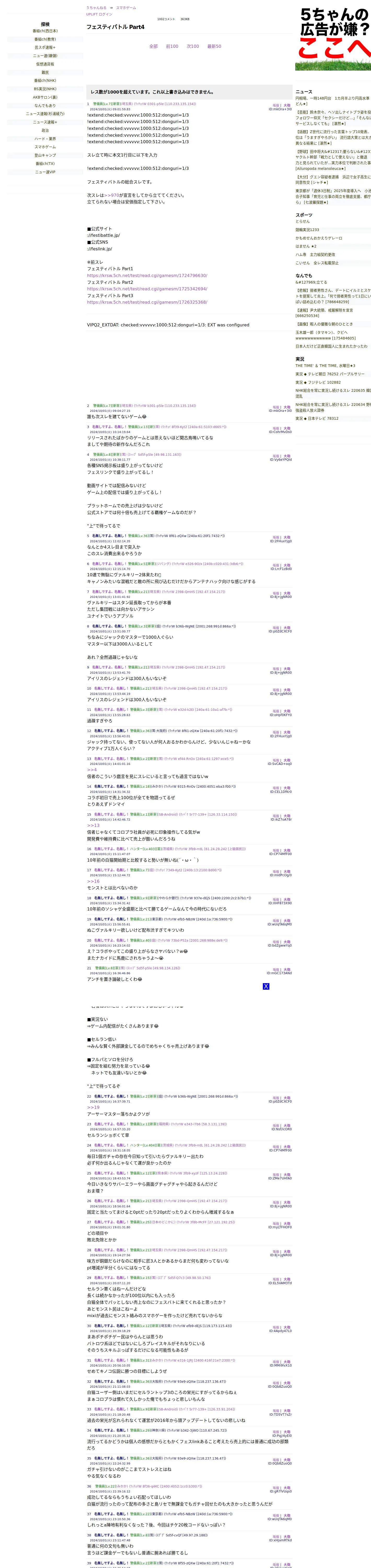Screen dimensions: 371x1568
Task: Open AKBサロン(裏) board
Action: pos(45,97)
